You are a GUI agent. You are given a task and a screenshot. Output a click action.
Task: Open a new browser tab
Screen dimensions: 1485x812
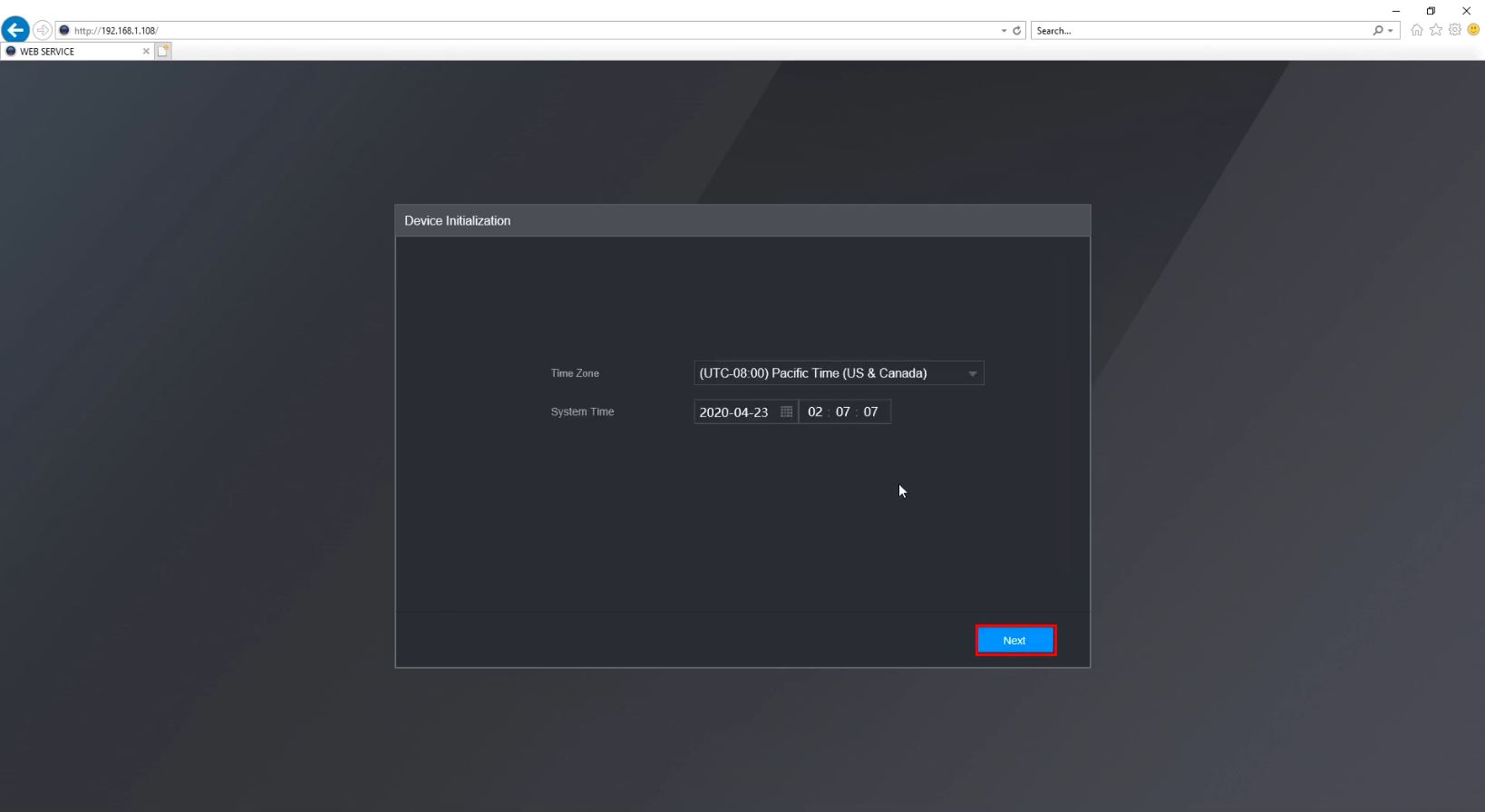163,52
